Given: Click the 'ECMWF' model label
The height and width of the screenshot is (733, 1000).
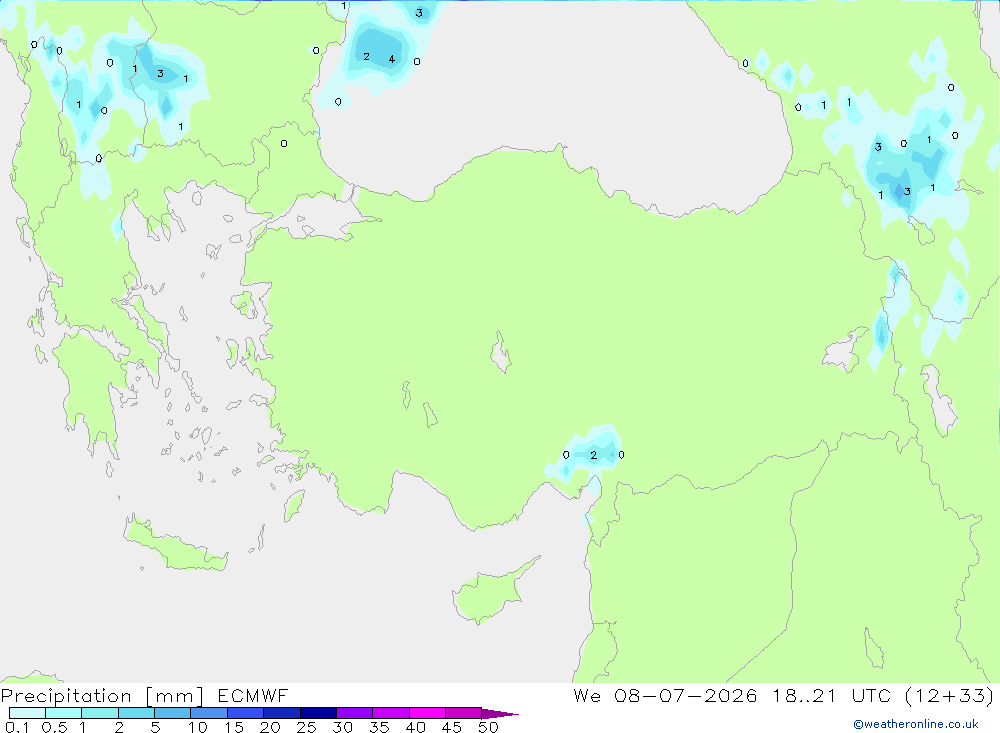Looking at the screenshot, I should (x=253, y=696).
